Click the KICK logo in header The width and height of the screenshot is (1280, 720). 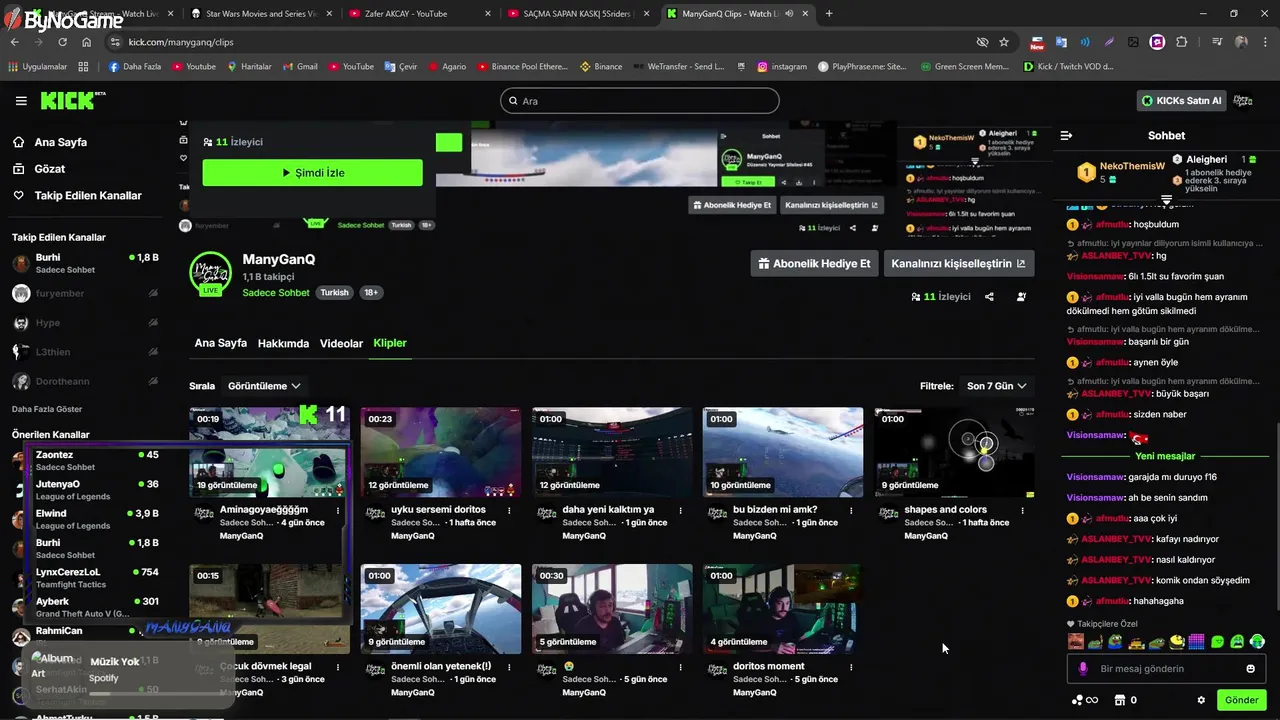(x=72, y=100)
